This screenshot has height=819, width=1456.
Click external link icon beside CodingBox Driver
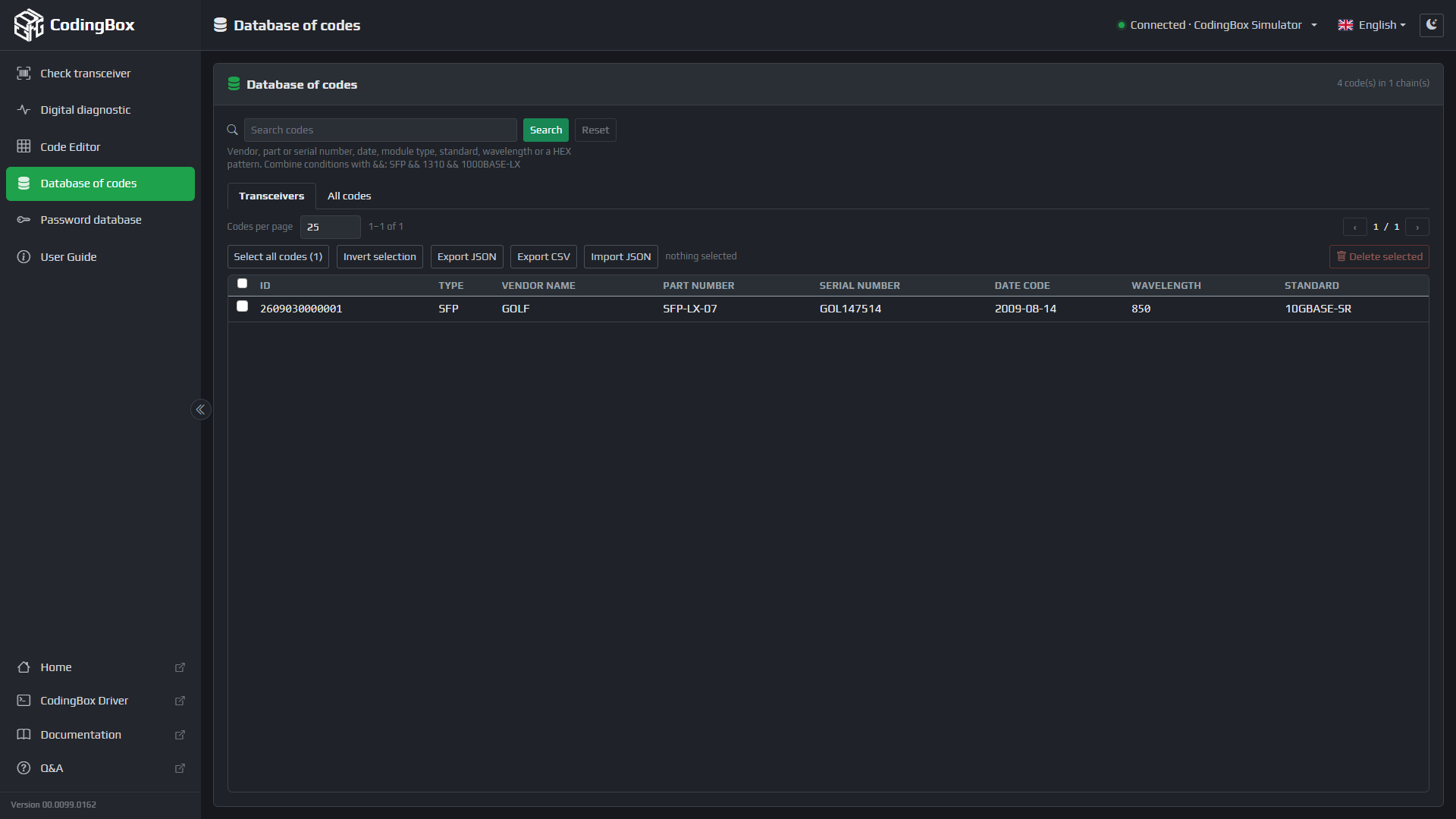(x=180, y=701)
